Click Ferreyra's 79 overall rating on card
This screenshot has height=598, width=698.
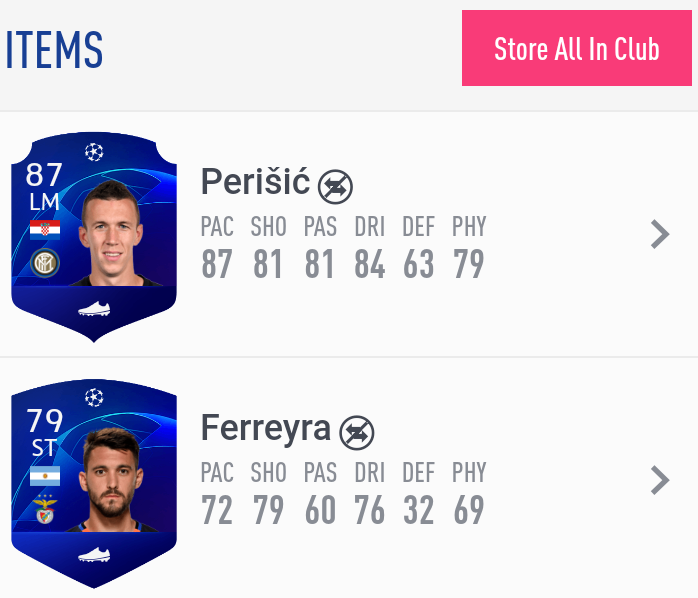(44, 420)
